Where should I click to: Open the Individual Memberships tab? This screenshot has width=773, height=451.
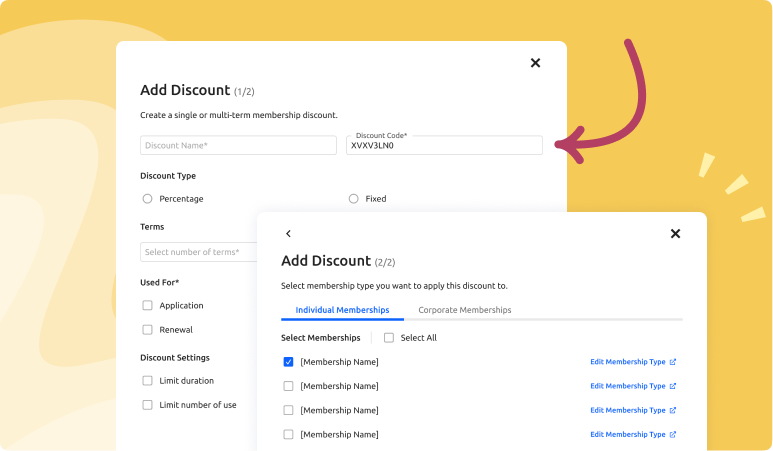coord(342,310)
